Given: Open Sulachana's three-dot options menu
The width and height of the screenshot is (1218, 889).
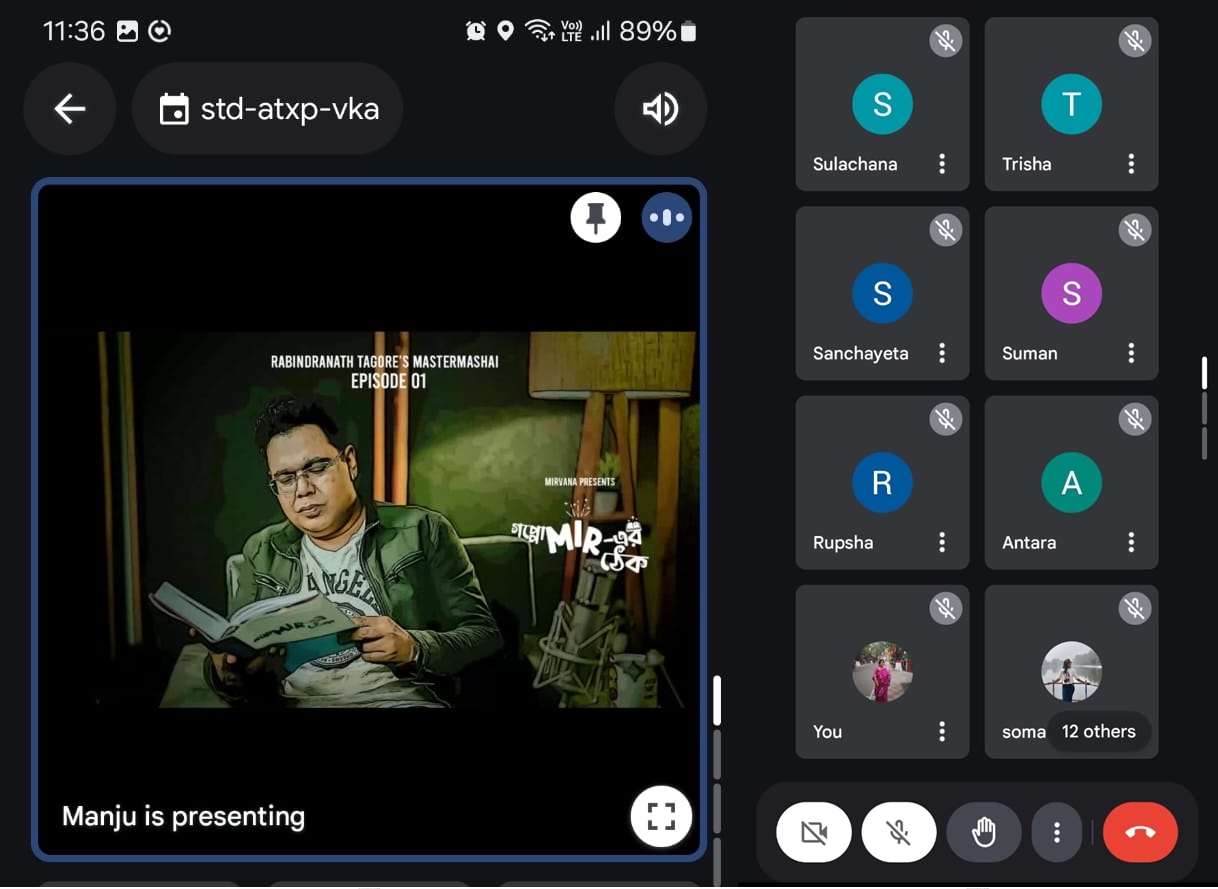Looking at the screenshot, I should tap(942, 164).
